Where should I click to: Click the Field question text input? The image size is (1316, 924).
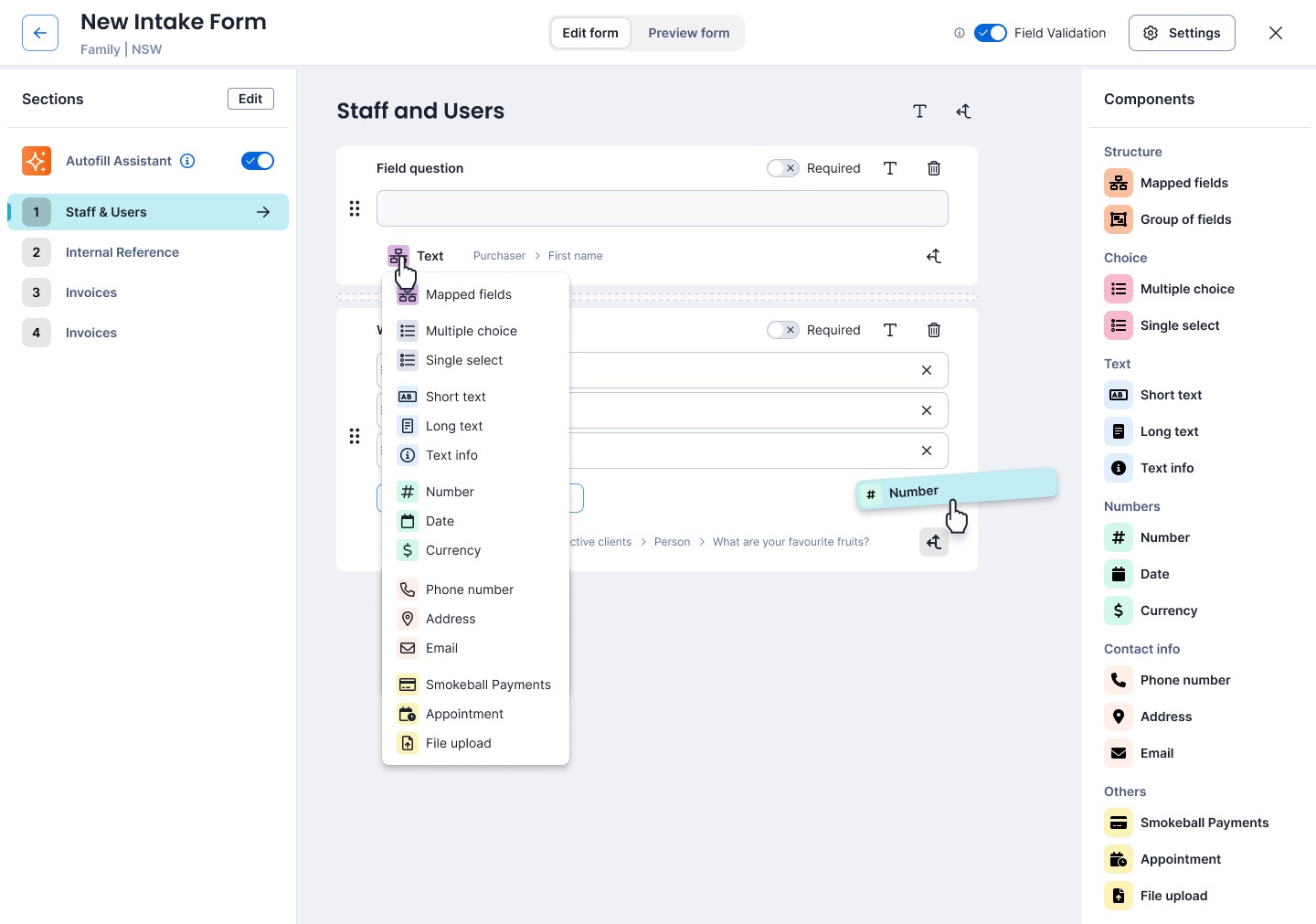click(663, 208)
